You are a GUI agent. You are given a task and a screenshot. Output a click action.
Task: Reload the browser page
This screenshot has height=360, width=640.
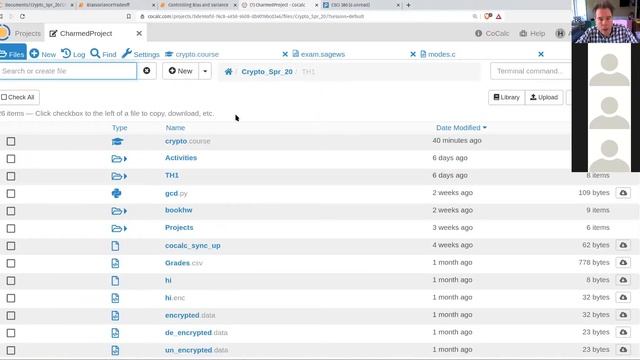pos(22,16)
